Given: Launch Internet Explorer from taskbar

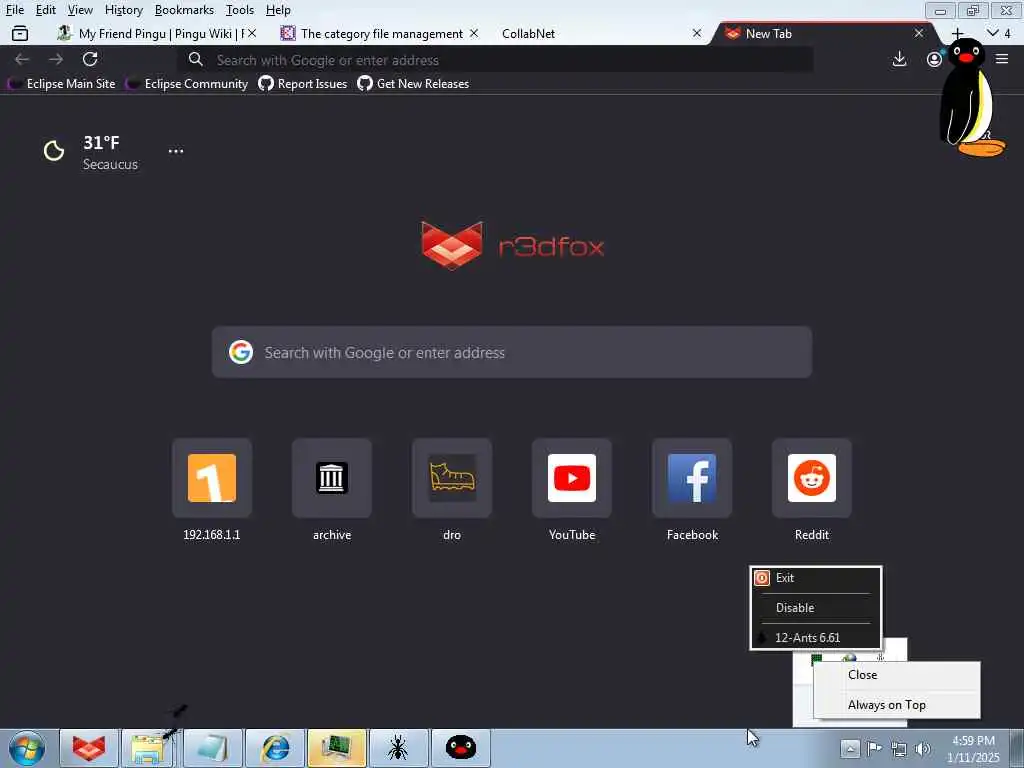Looking at the screenshot, I should pos(275,748).
